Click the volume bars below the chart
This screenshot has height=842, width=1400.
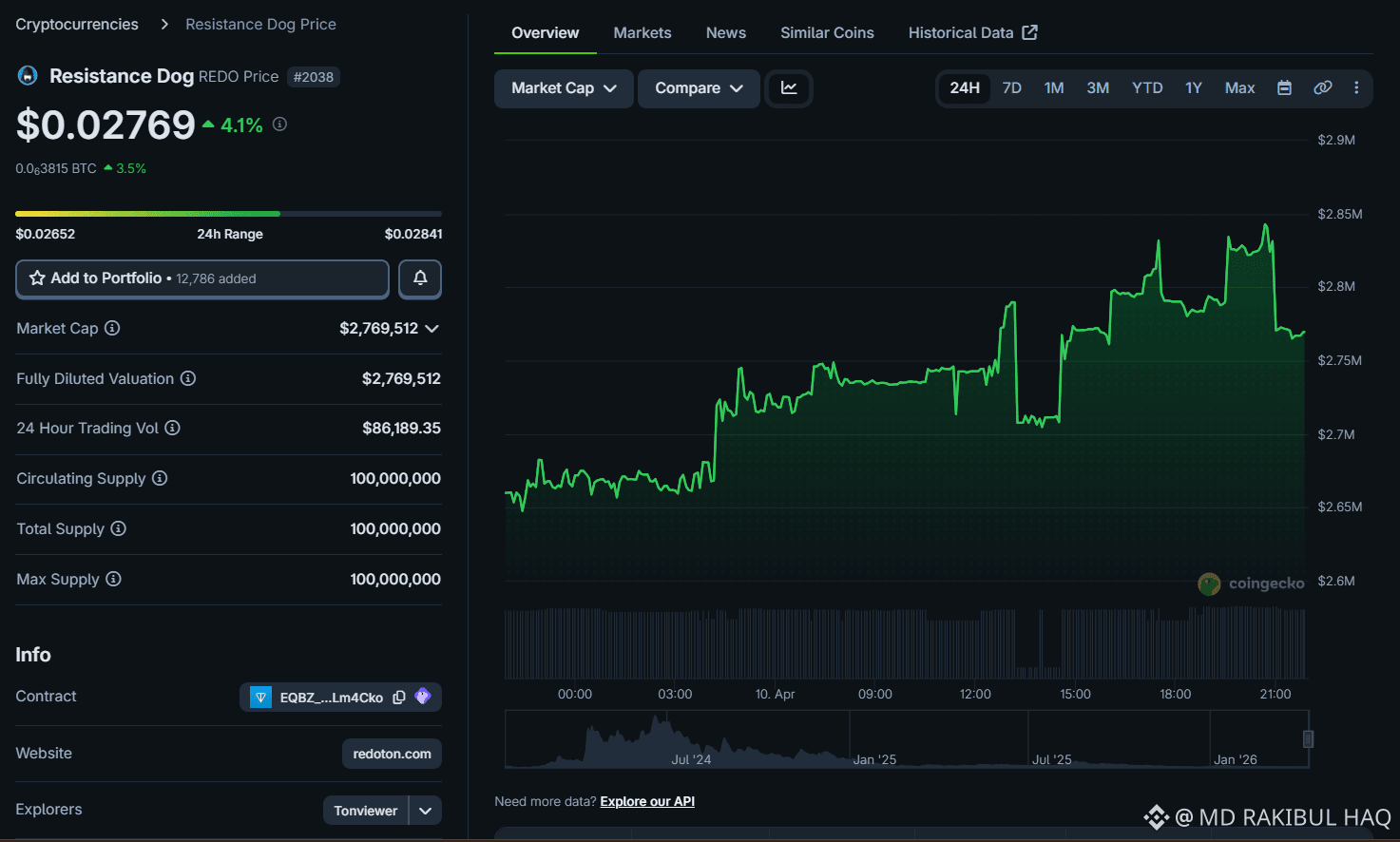click(x=905, y=643)
